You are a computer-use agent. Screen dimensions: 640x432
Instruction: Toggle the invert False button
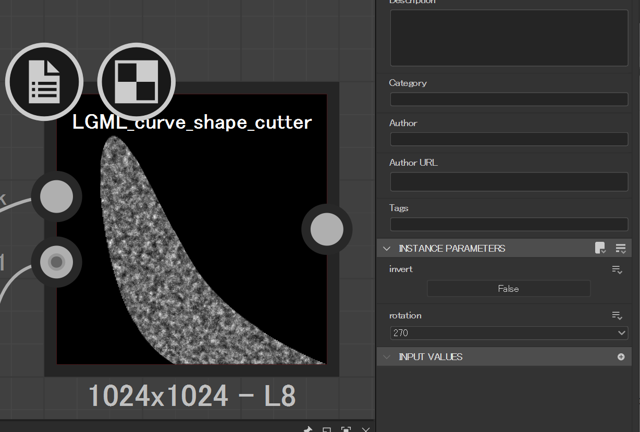(508, 289)
